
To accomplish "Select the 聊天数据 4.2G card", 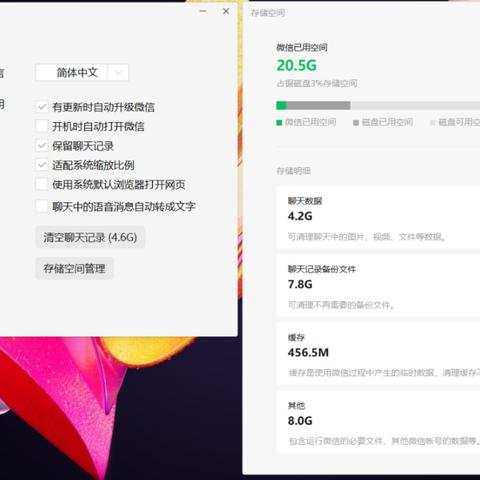I will [378, 218].
